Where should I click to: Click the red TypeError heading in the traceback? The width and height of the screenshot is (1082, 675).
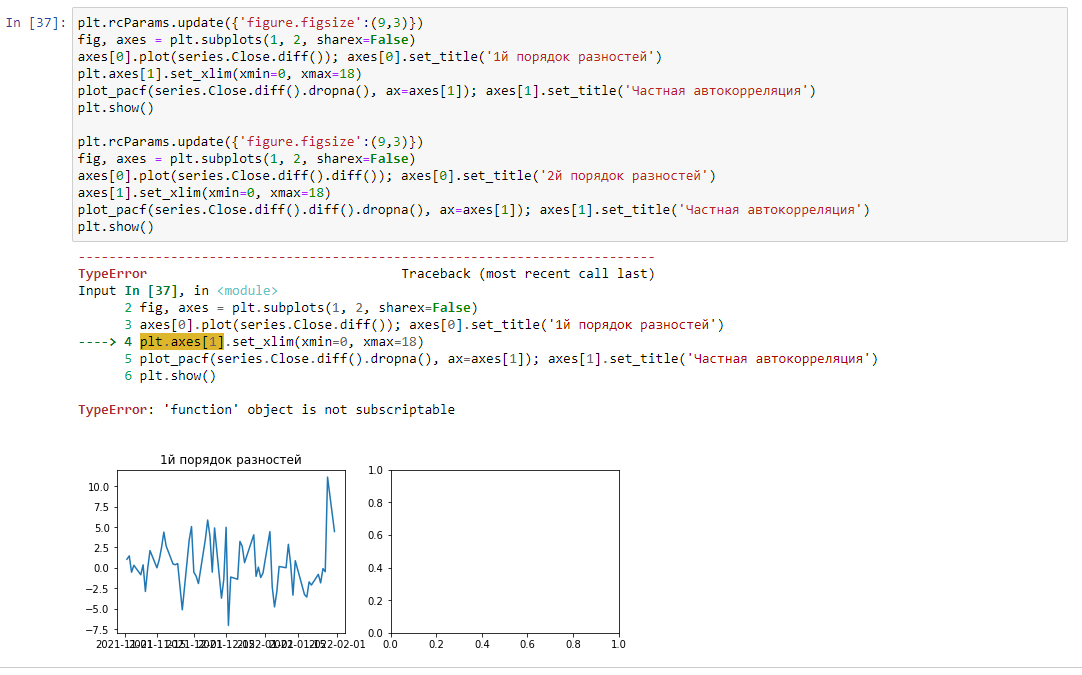click(x=112, y=273)
